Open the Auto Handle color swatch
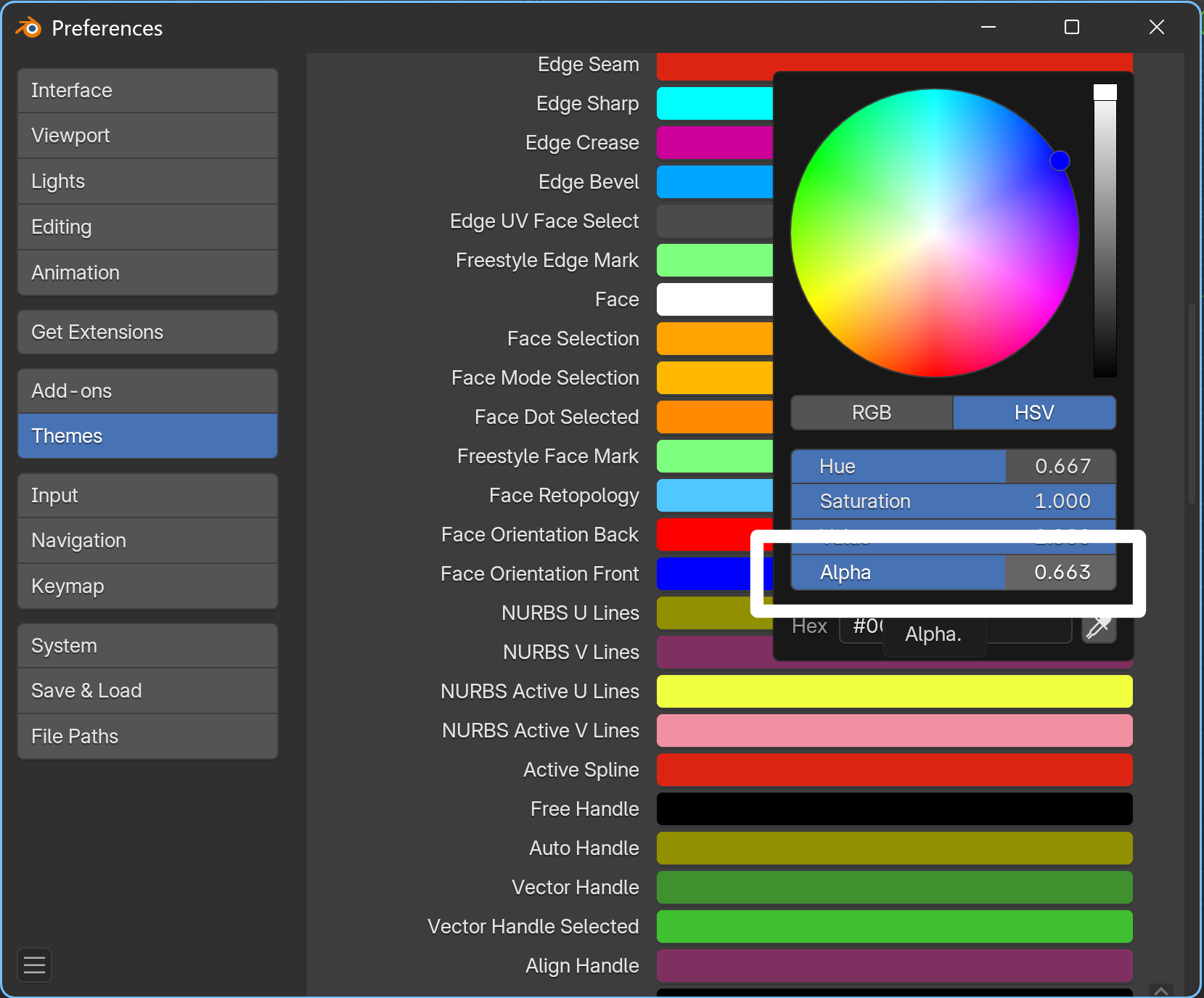 click(x=895, y=848)
